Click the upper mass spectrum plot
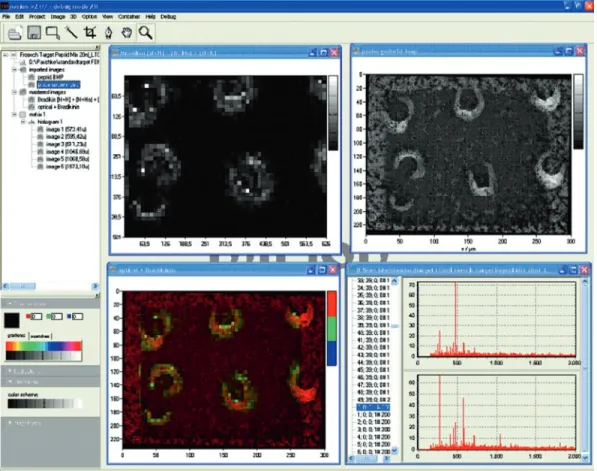597x471 pixels. coord(496,319)
